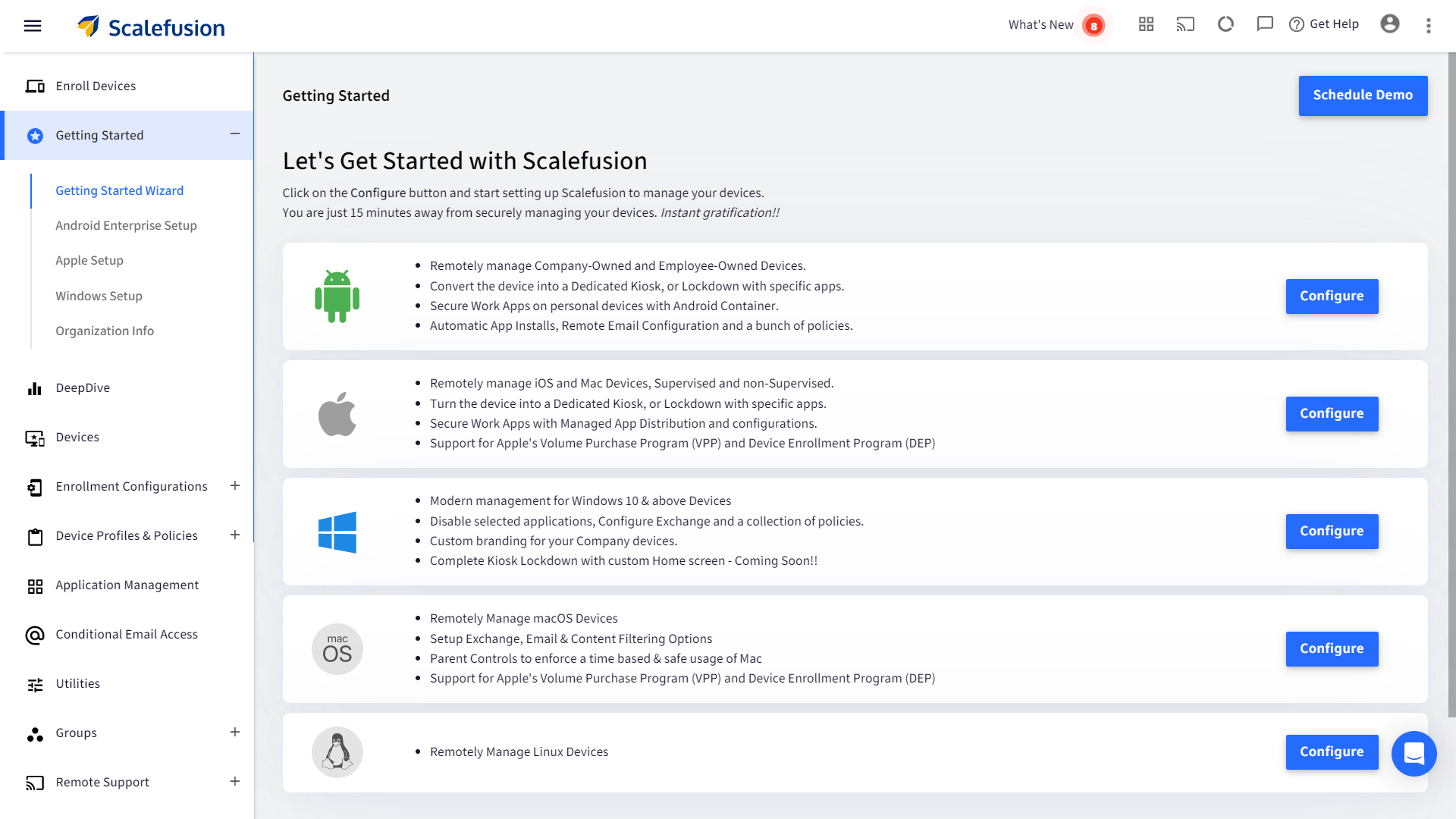The width and height of the screenshot is (1456, 819).
Task: Click the Windows logo icon
Action: coord(337,532)
